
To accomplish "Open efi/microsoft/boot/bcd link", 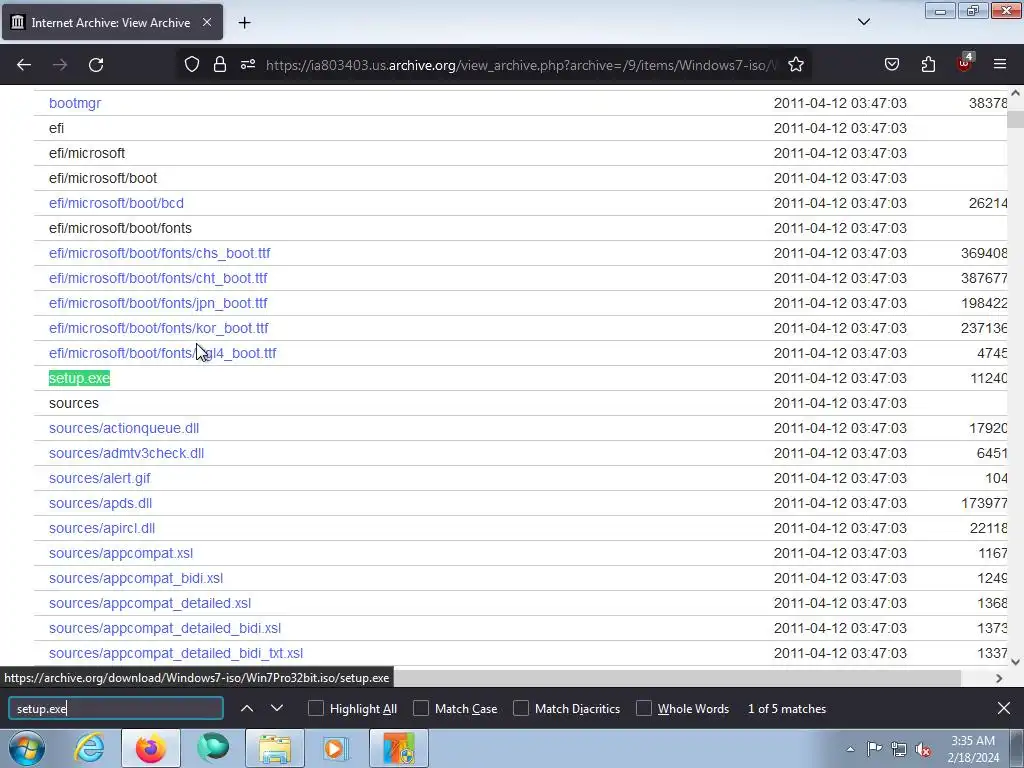I will [x=116, y=203].
